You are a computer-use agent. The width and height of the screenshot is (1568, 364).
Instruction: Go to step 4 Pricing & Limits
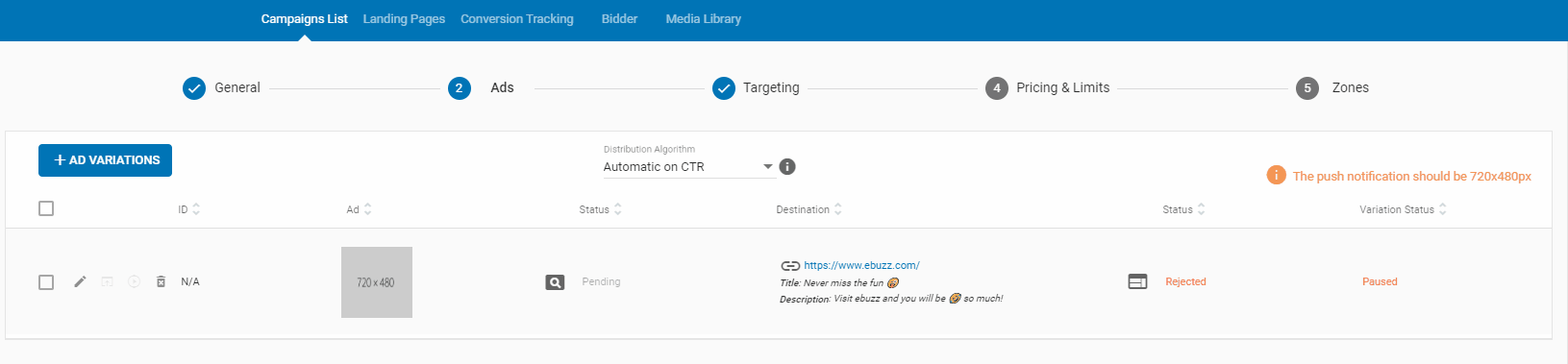pyautogui.click(x=1048, y=87)
